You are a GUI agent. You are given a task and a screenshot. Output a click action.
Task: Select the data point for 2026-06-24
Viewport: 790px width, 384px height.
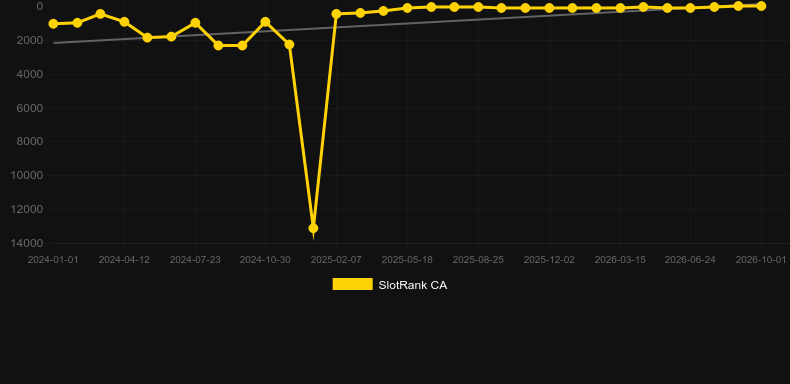coord(690,8)
